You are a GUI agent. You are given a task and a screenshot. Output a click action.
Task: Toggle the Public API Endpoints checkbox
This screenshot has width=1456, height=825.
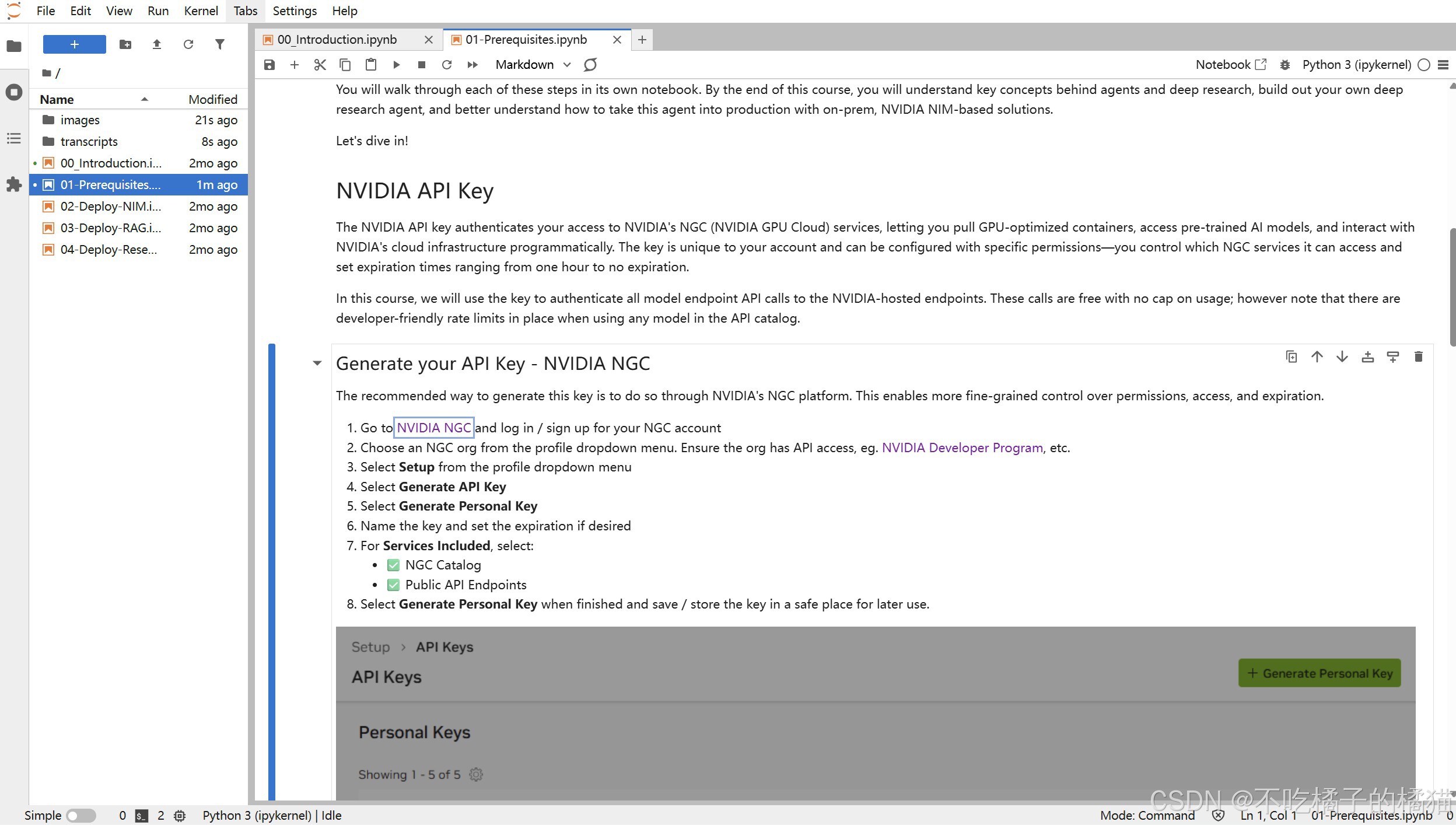393,585
